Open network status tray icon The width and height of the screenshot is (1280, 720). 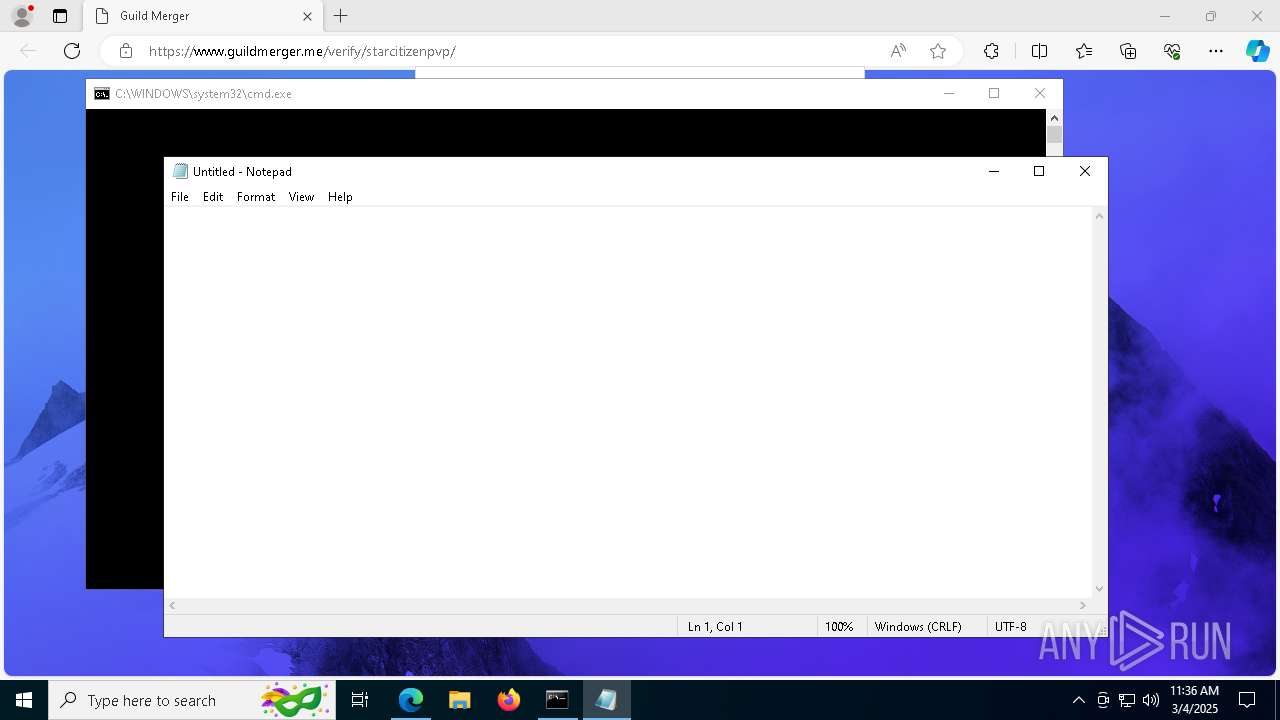pos(1127,700)
